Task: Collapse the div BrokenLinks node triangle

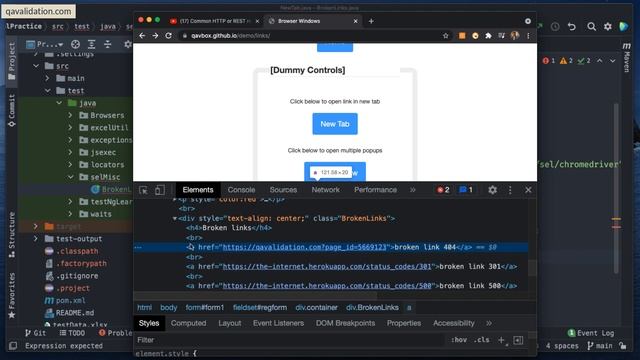Action: (x=175, y=218)
